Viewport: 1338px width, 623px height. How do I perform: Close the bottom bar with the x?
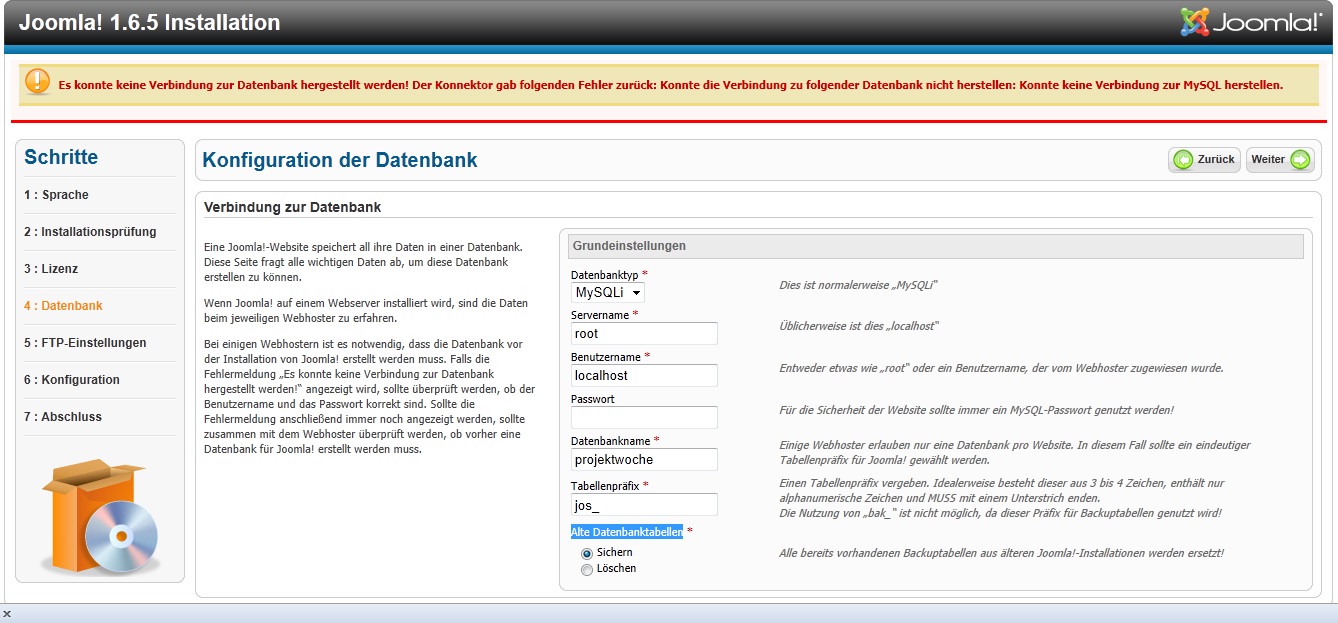[7, 614]
